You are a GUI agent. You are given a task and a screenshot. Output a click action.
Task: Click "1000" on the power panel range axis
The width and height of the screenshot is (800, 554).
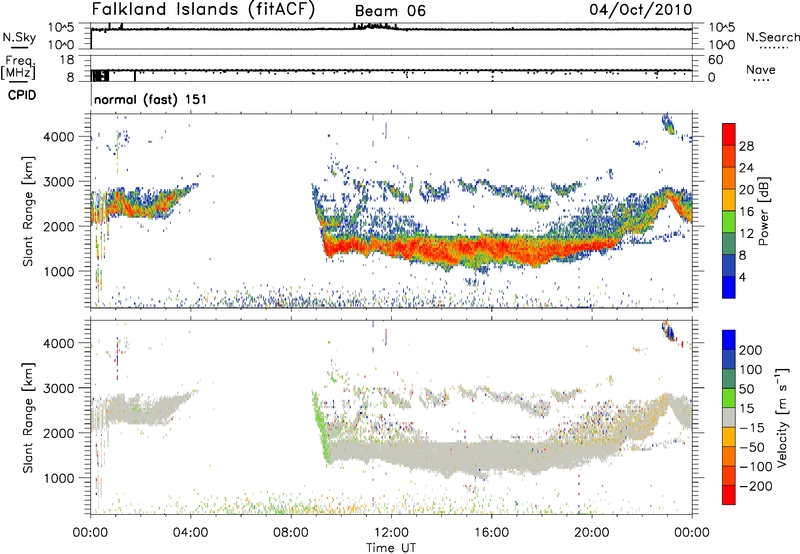point(58,271)
